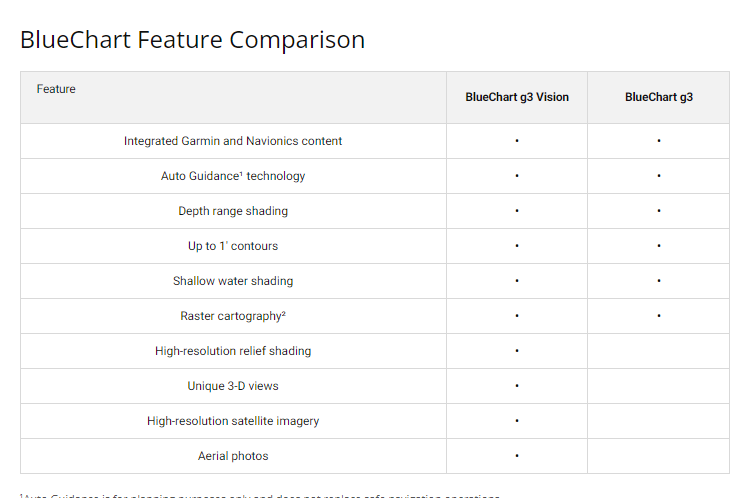The width and height of the screenshot is (748, 498).
Task: Click the Up to 1' contours label
Action: tap(233, 246)
